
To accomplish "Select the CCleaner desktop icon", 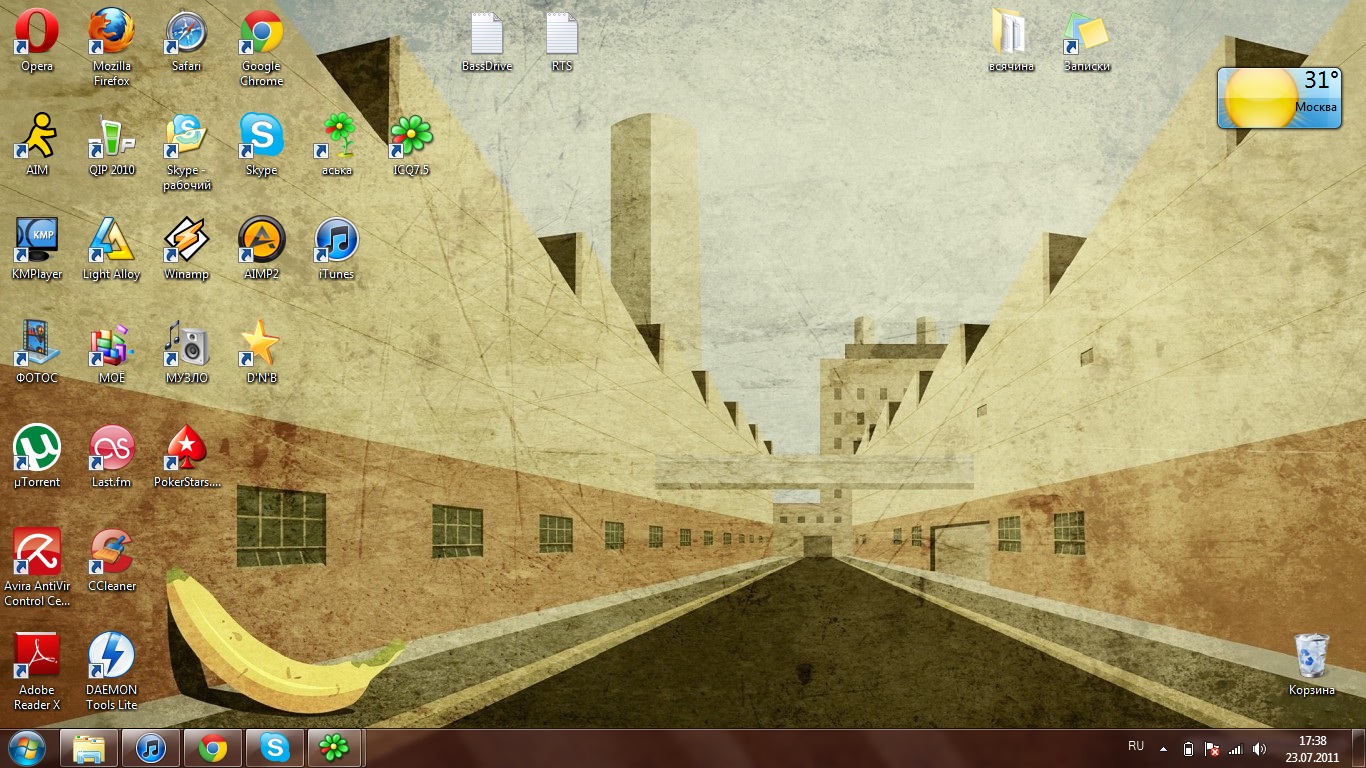I will point(112,560).
